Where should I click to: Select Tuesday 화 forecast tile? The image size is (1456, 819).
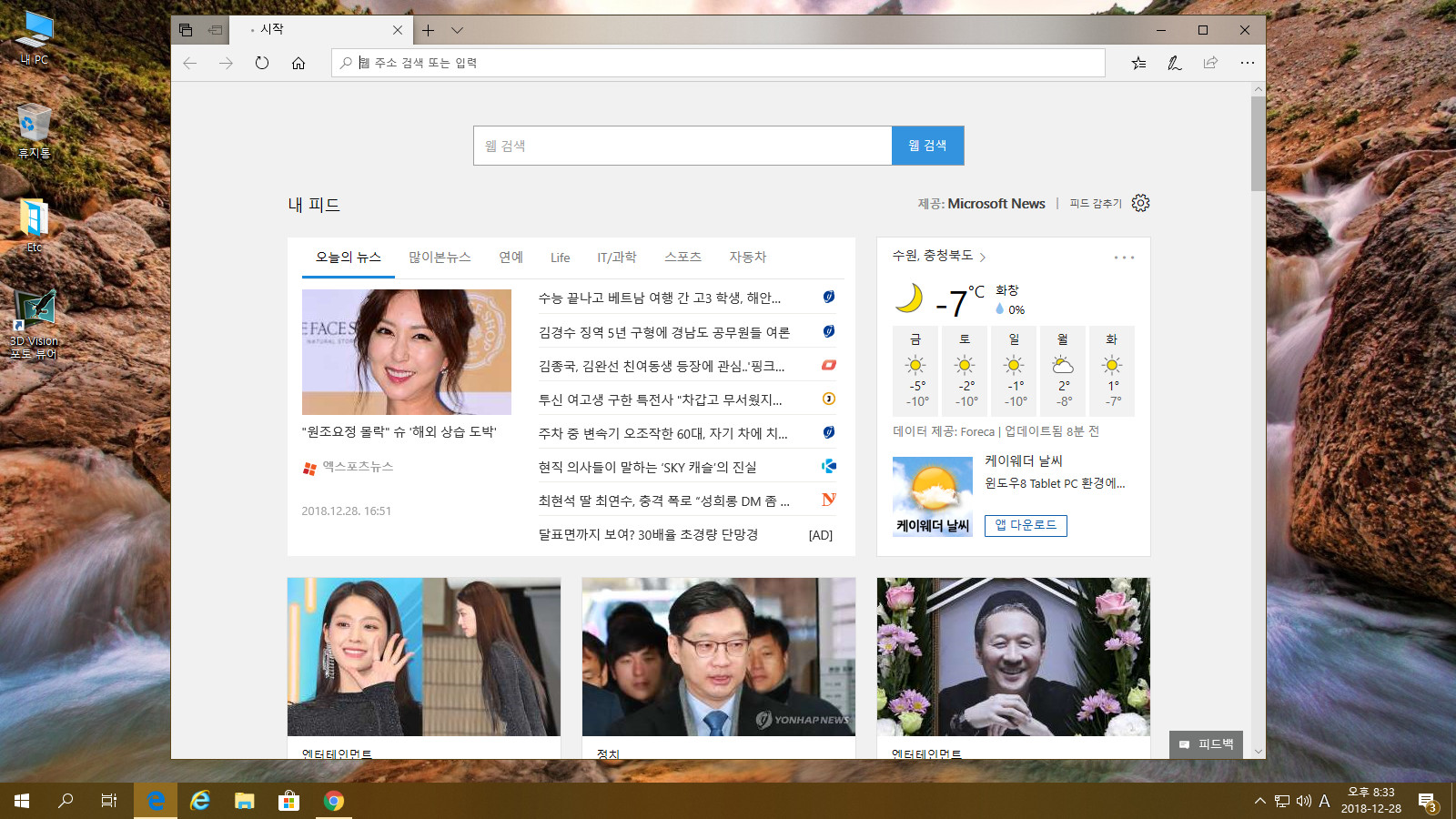coord(1112,370)
